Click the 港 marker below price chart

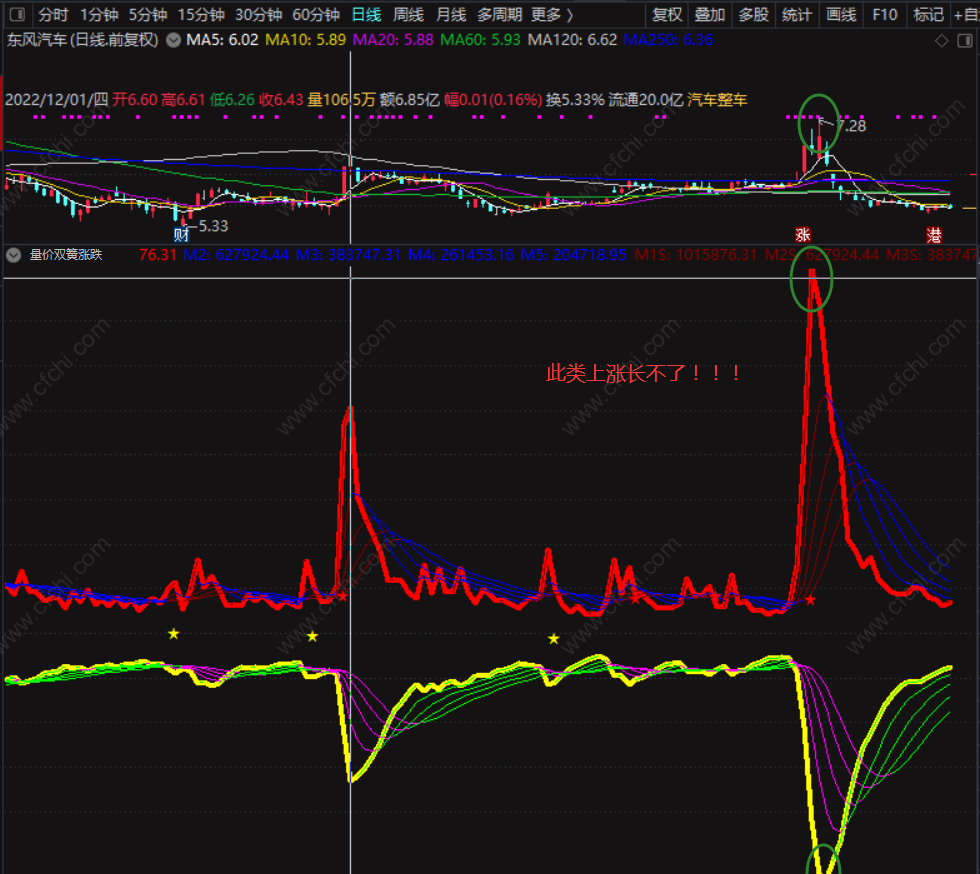pyautogui.click(x=934, y=235)
